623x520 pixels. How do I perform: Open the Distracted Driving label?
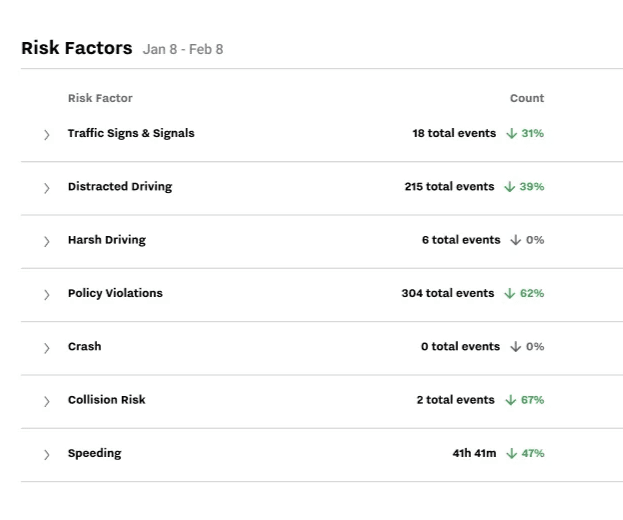click(x=120, y=186)
